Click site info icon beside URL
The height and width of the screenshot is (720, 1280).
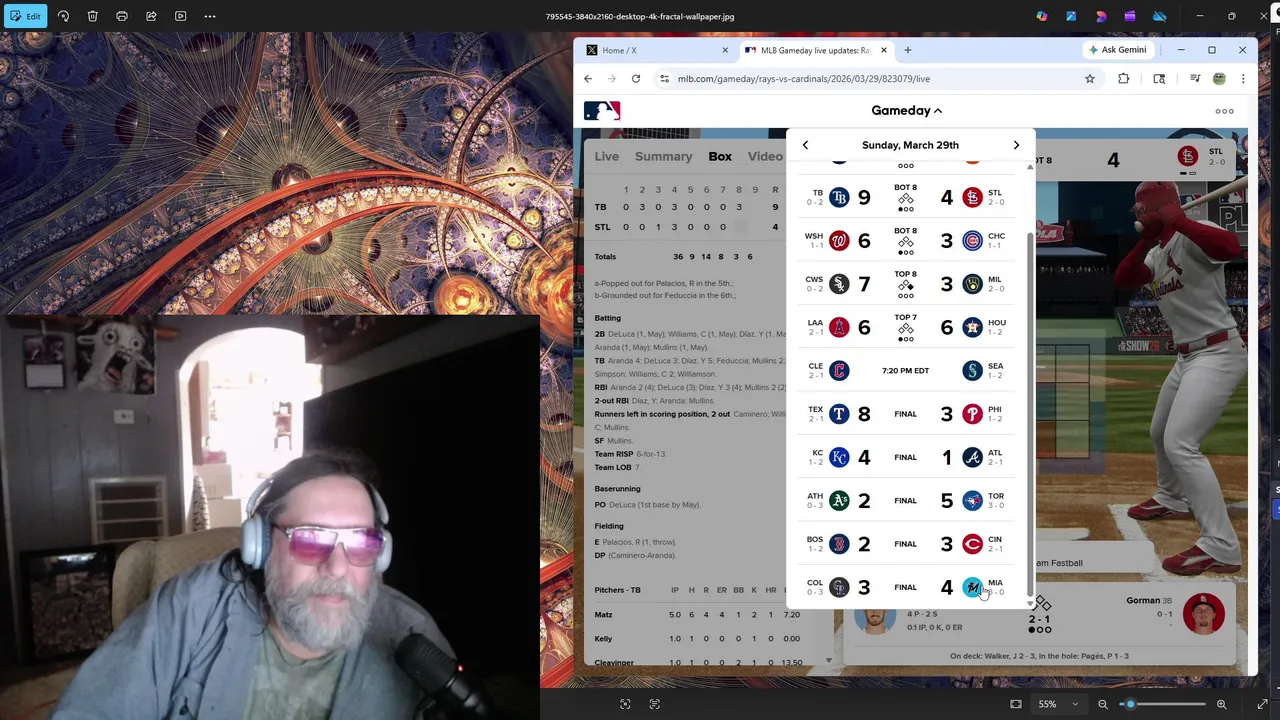(x=664, y=79)
